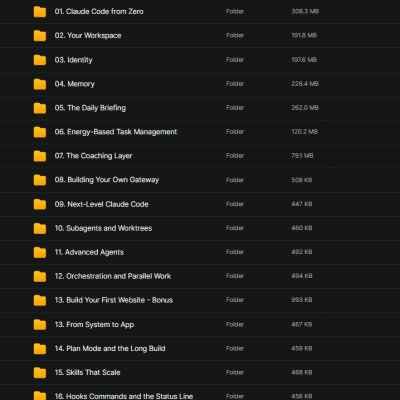Click the 456 KB size value
Screen dimensions: 400x400
tap(302, 396)
